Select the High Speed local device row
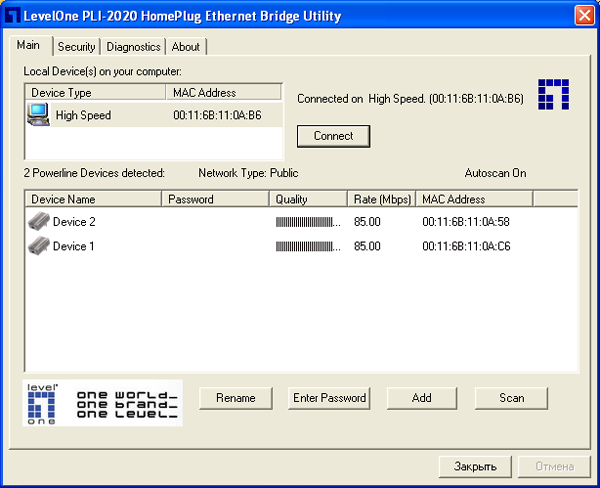This screenshot has width=600, height=488. 154,115
